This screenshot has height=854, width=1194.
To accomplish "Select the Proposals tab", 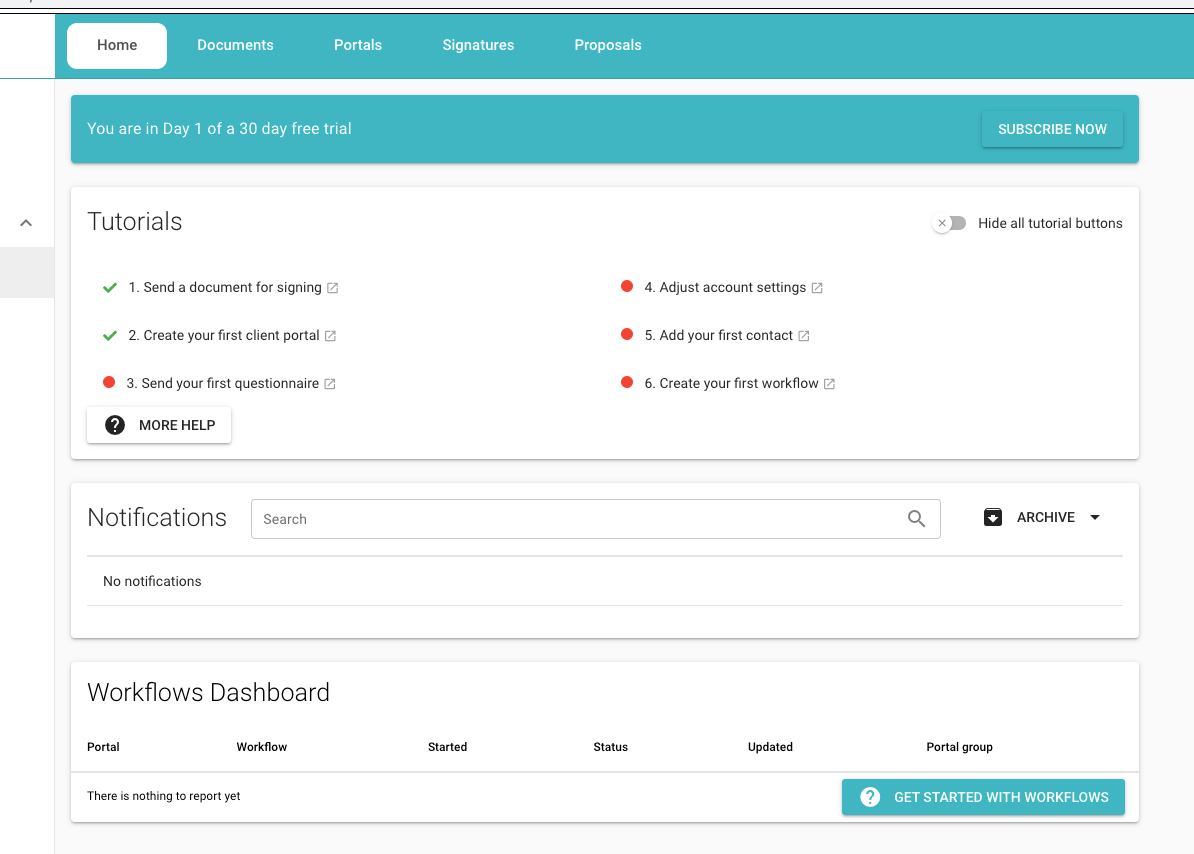I will (608, 46).
